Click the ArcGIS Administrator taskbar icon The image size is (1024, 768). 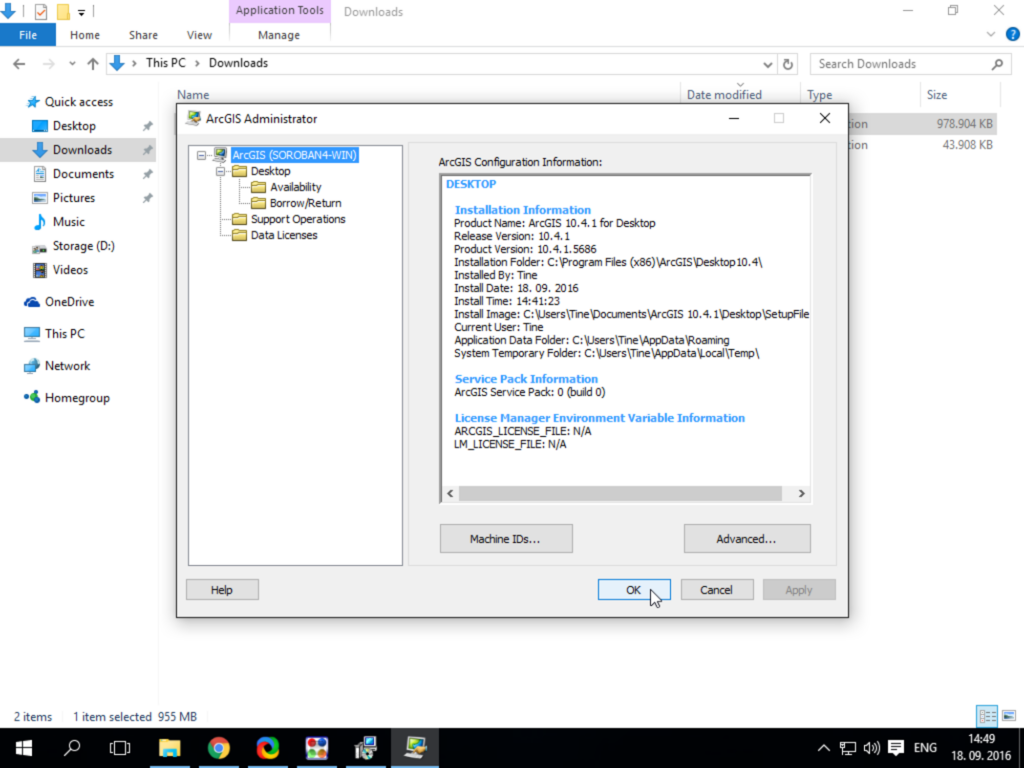415,748
